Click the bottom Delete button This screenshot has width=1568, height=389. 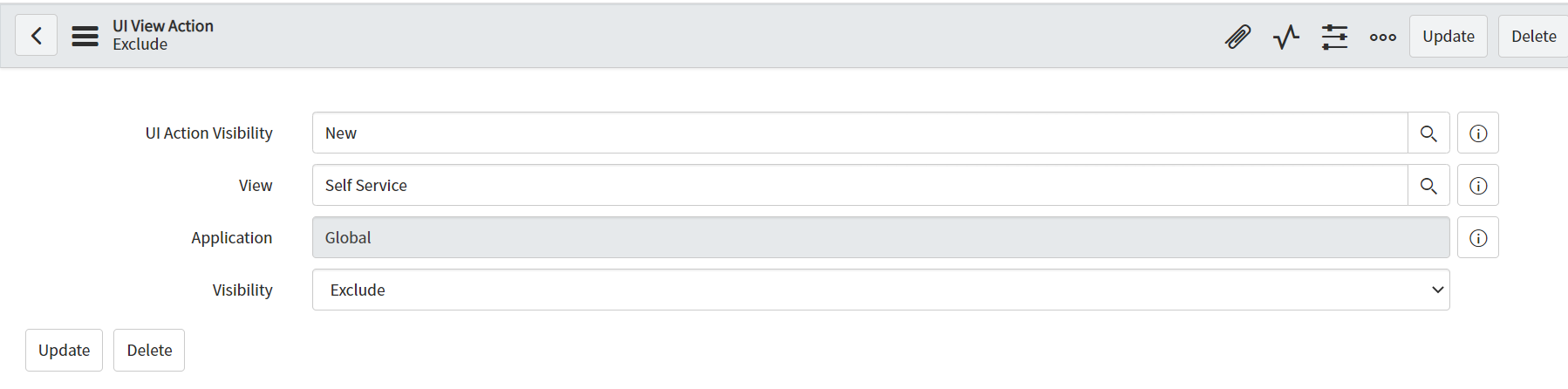coord(149,350)
